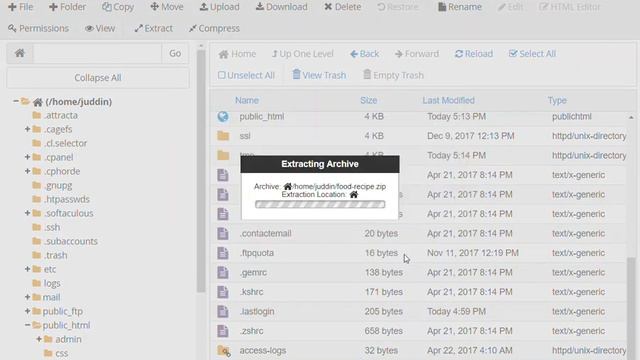Select css folder in the tree
This screenshot has height=360, width=640.
(x=61, y=353)
